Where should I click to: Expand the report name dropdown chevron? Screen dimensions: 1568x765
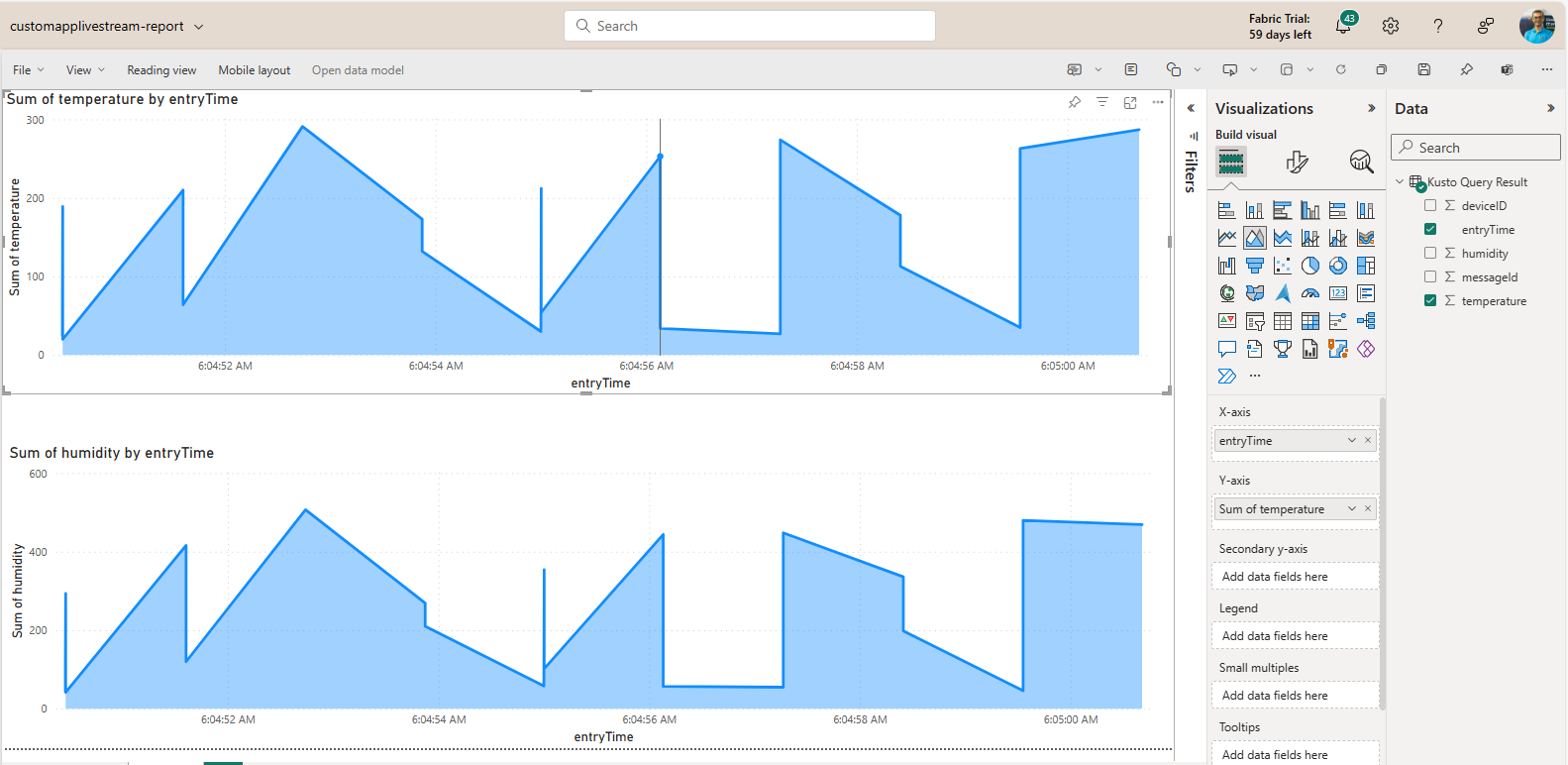pyautogui.click(x=199, y=27)
